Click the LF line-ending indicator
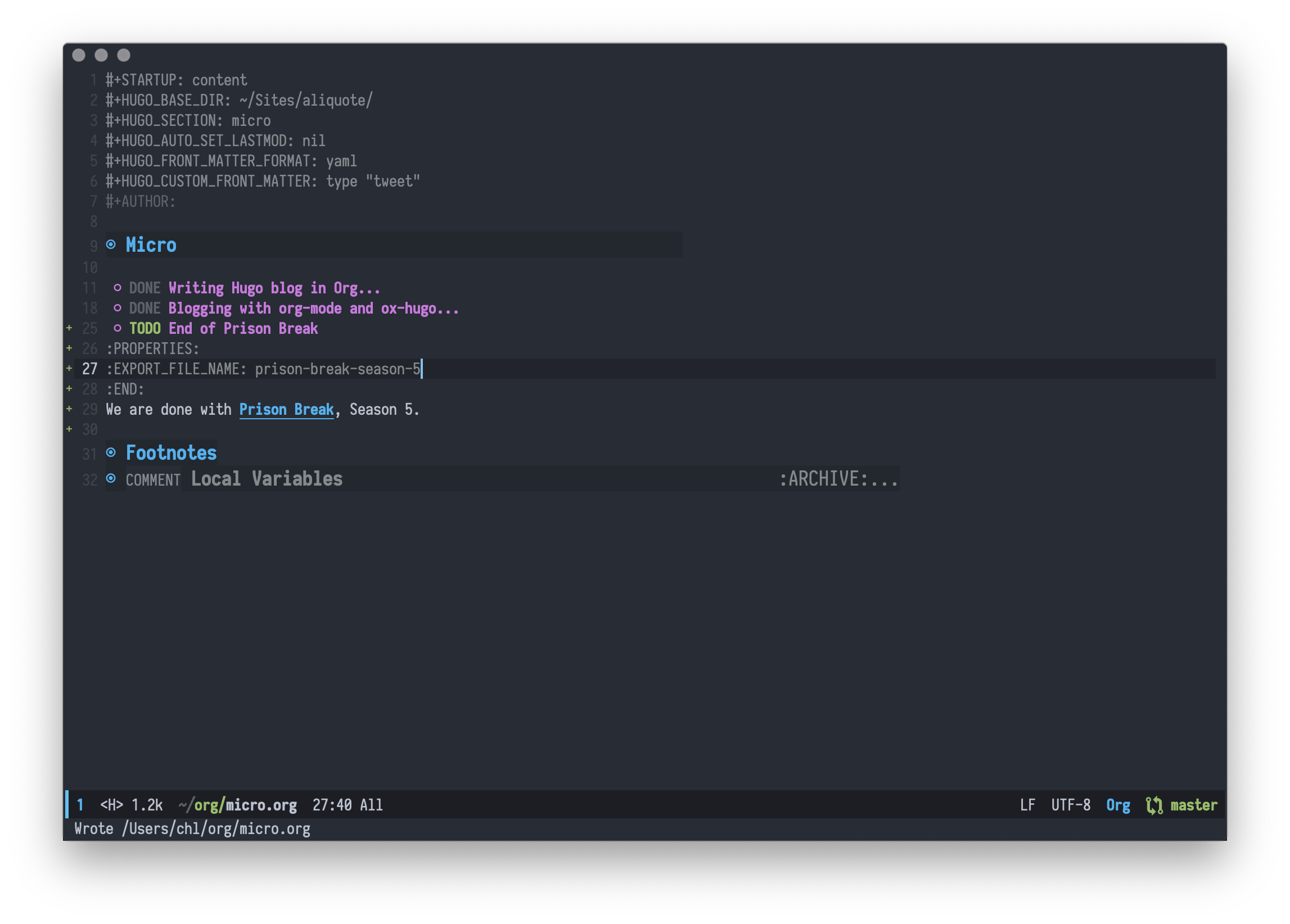Viewport: 1290px width, 924px height. (1027, 805)
